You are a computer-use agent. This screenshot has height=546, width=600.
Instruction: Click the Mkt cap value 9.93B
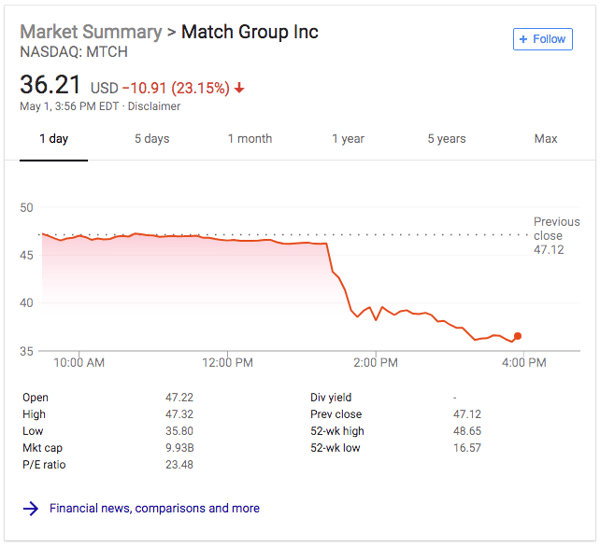point(180,448)
